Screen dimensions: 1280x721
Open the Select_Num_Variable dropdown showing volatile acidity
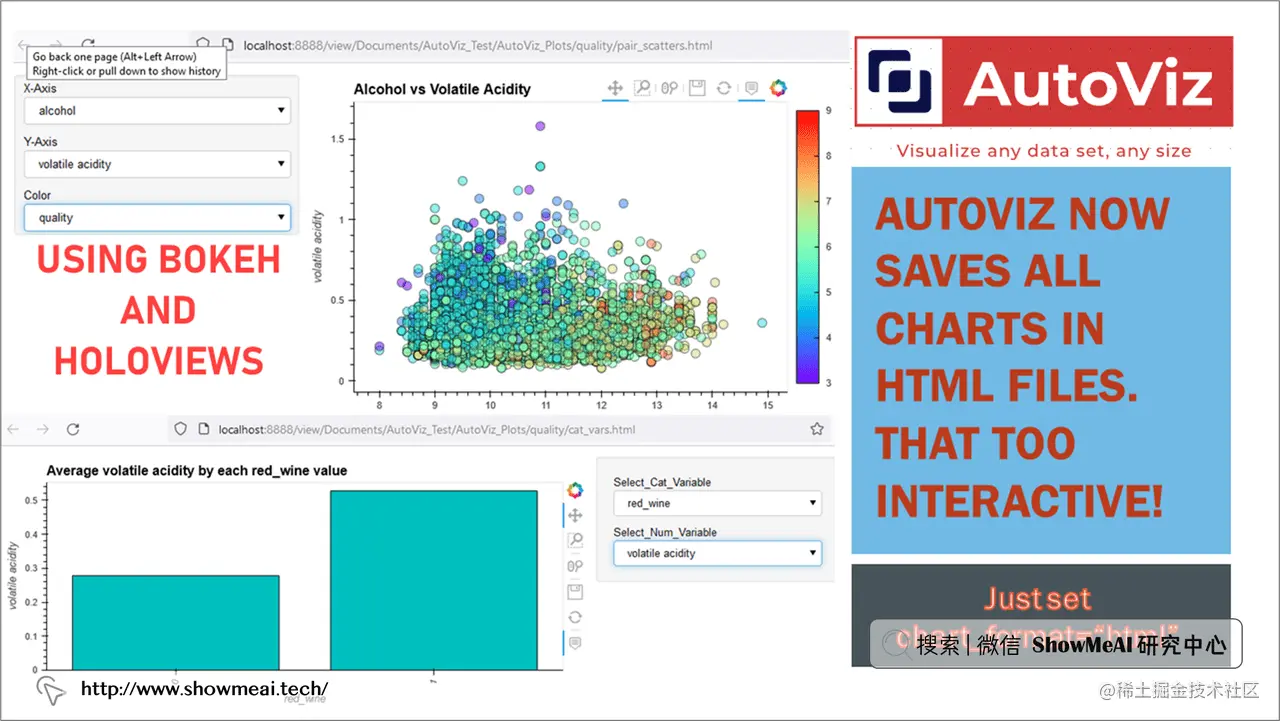[x=717, y=553]
